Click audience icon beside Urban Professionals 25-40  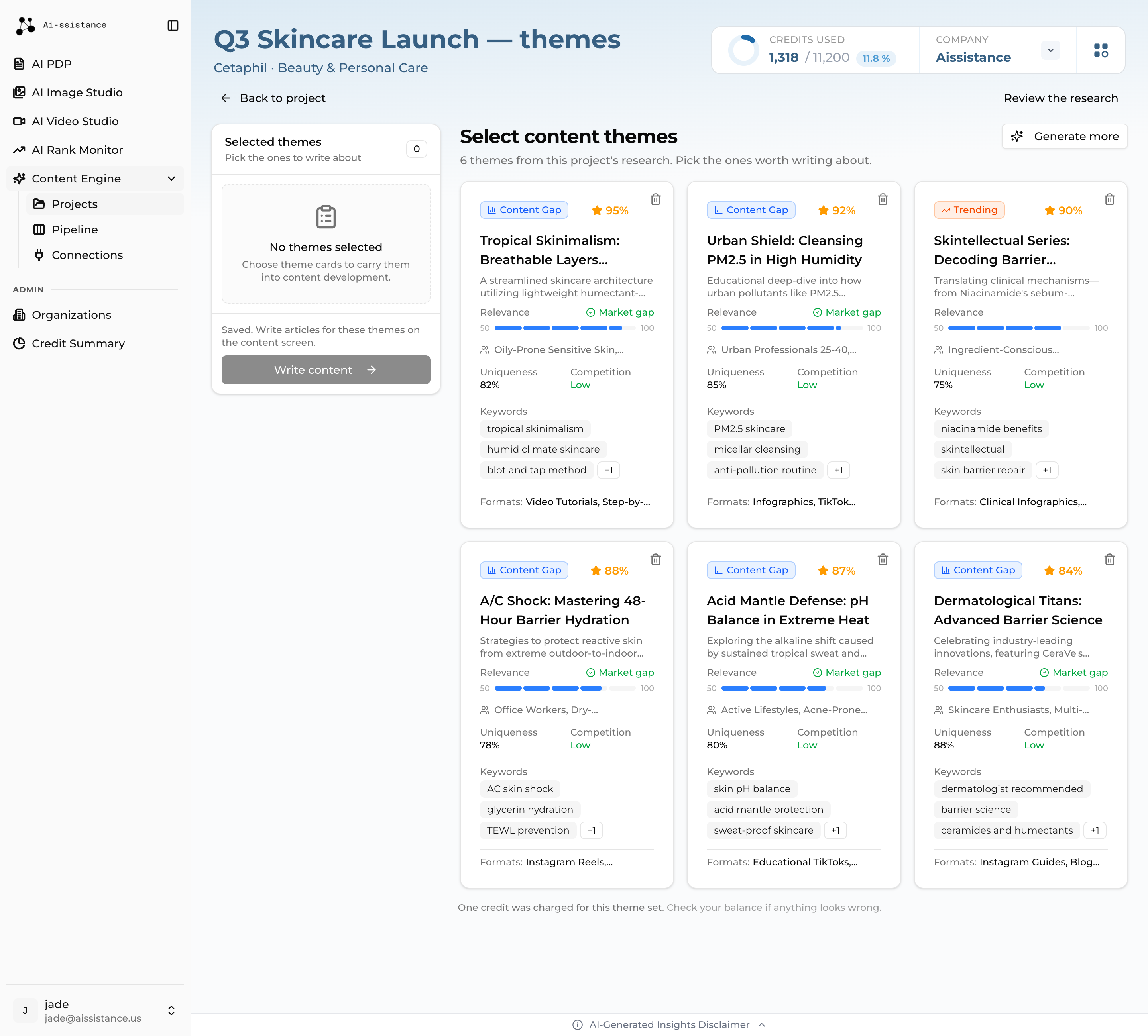(711, 350)
